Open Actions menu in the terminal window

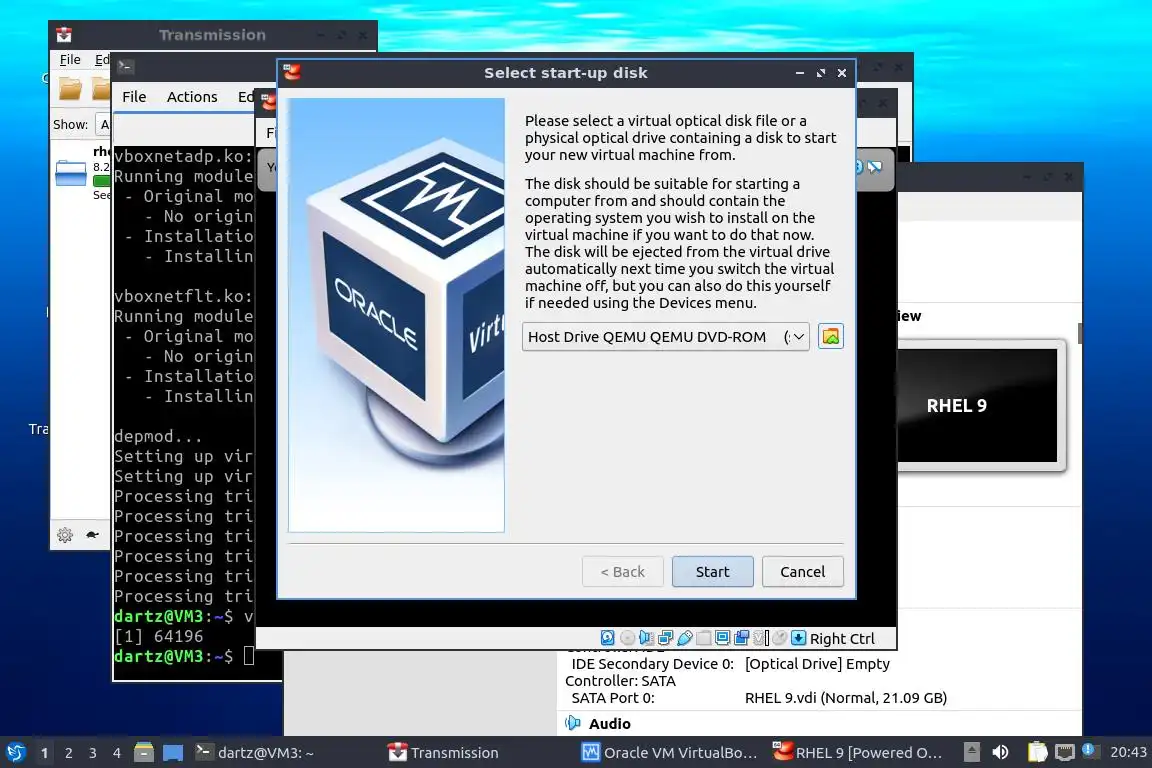(x=192, y=97)
